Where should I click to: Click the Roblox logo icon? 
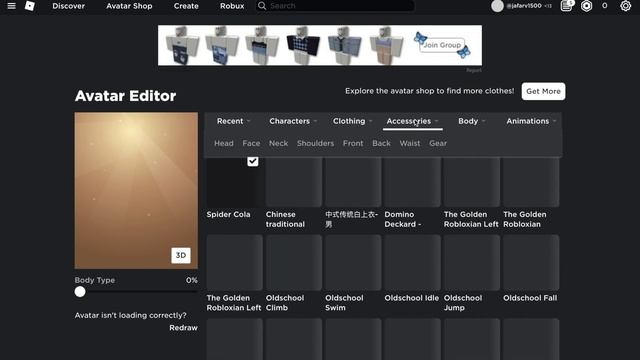[x=30, y=6]
